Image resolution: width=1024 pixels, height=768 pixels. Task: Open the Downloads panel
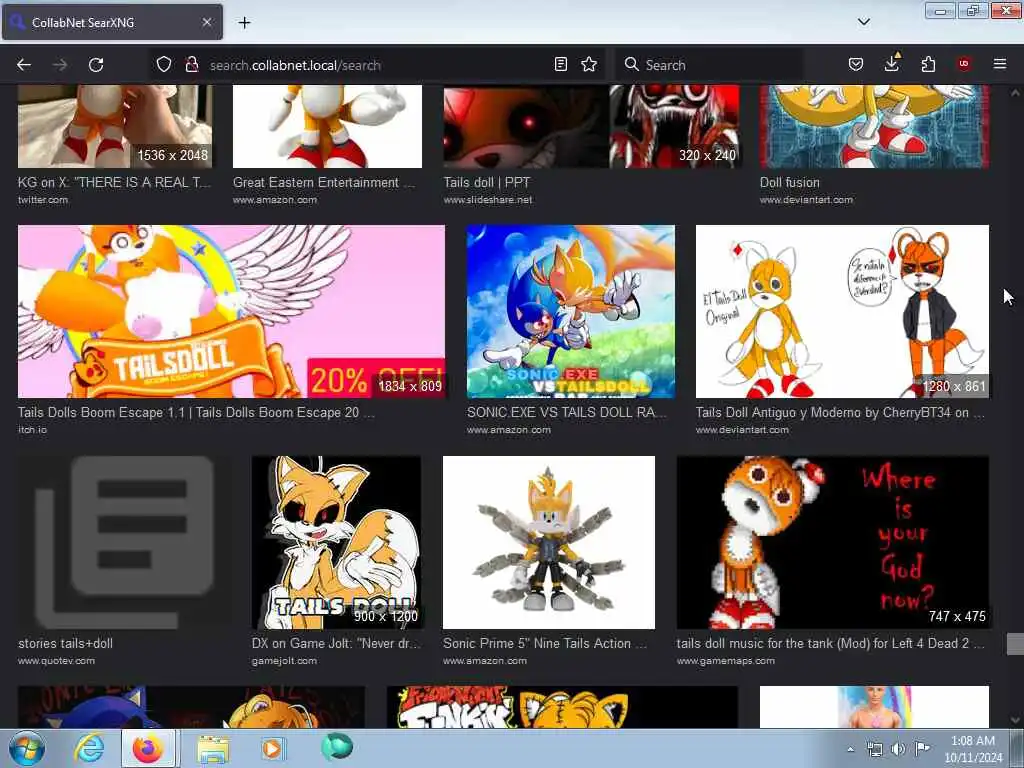(x=892, y=63)
